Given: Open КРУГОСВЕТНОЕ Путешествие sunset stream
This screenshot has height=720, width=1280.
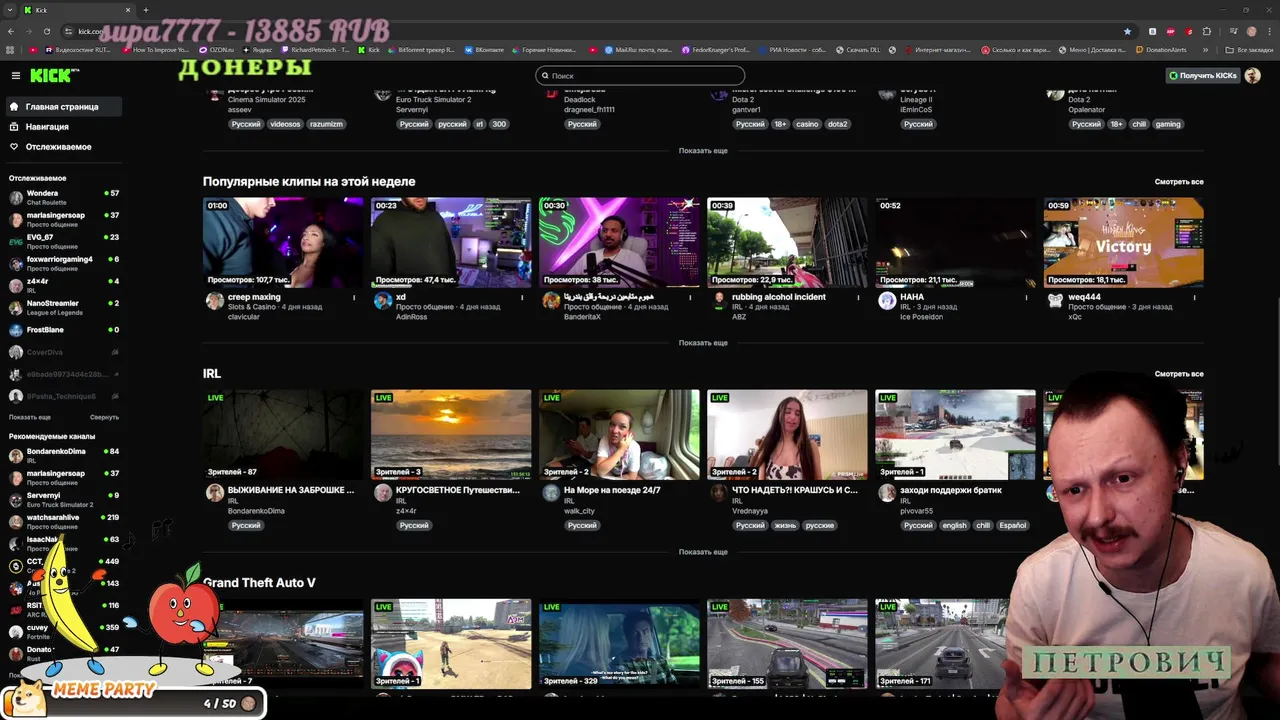Looking at the screenshot, I should tap(451, 435).
